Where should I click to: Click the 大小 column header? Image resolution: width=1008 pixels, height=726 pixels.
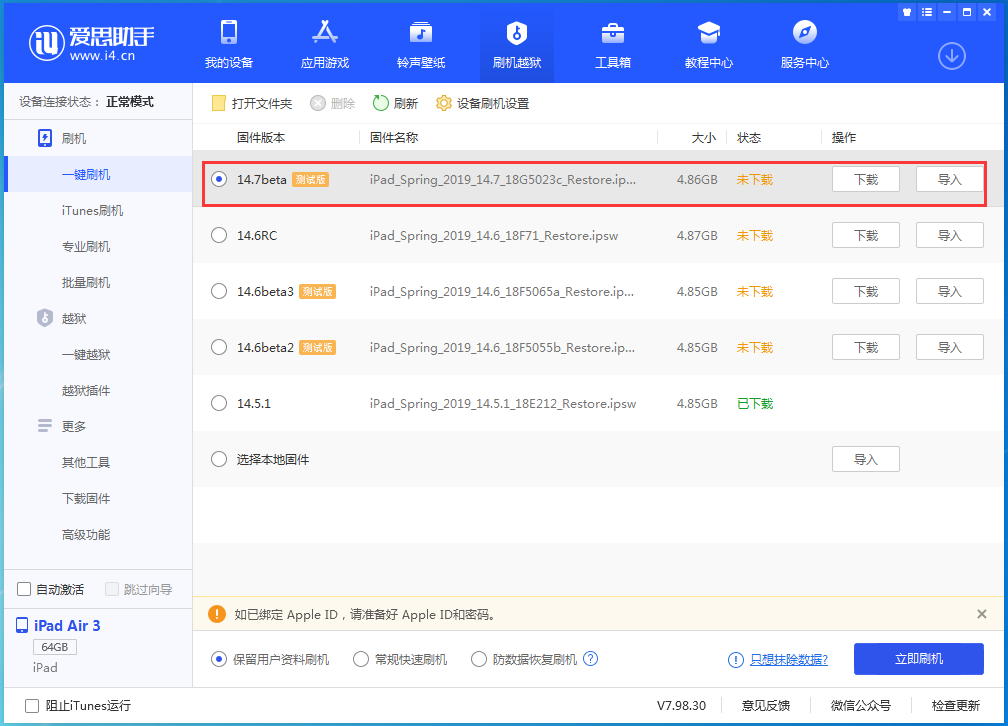[x=704, y=138]
